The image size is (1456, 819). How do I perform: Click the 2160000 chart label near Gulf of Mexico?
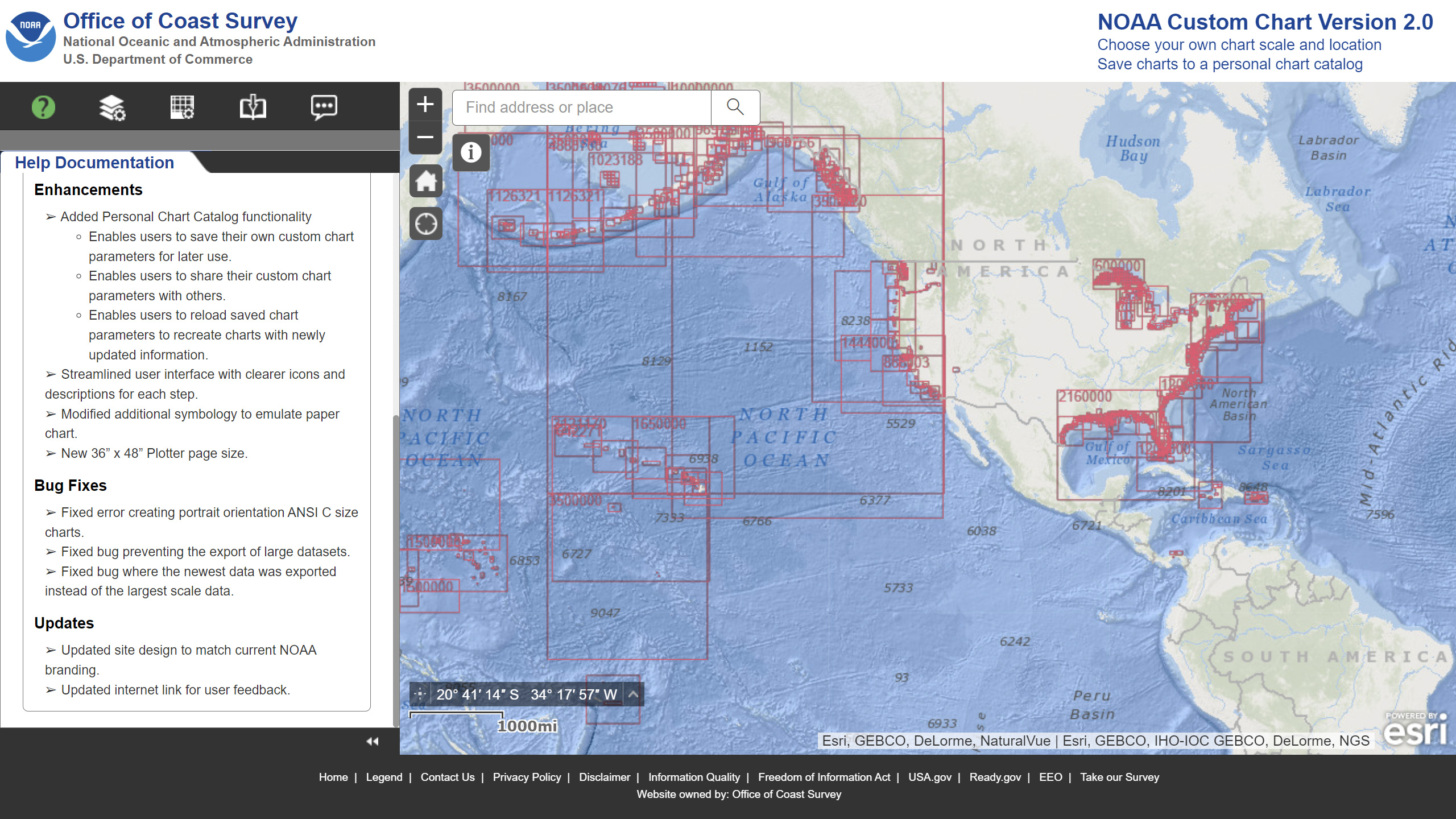[x=1085, y=396]
